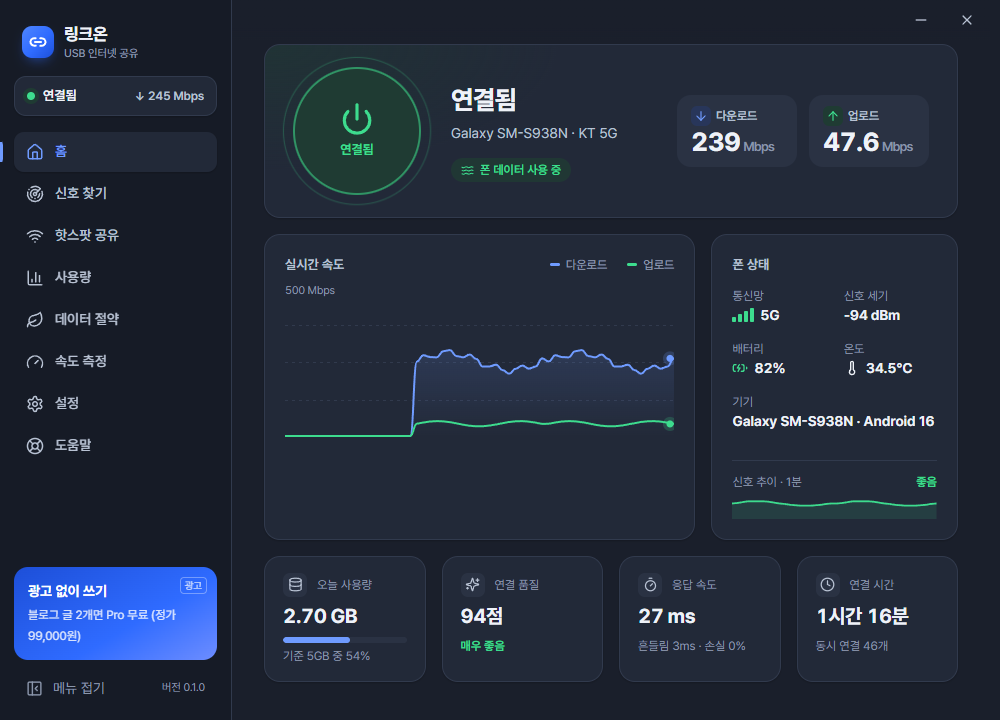The height and width of the screenshot is (720, 1000).
Task: Click the -94 dBm signal strength value
Action: click(x=872, y=315)
